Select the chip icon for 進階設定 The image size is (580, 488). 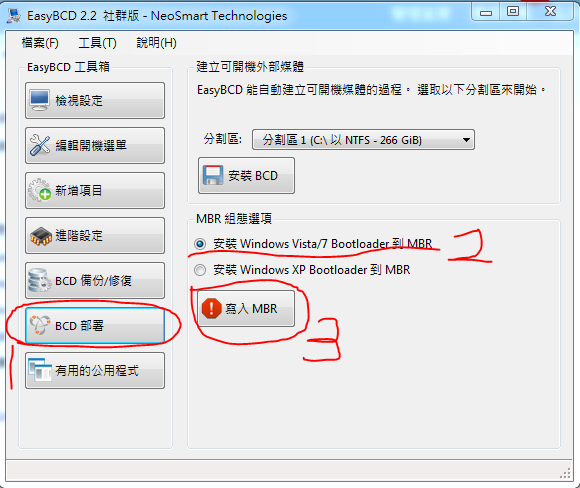tap(41, 236)
